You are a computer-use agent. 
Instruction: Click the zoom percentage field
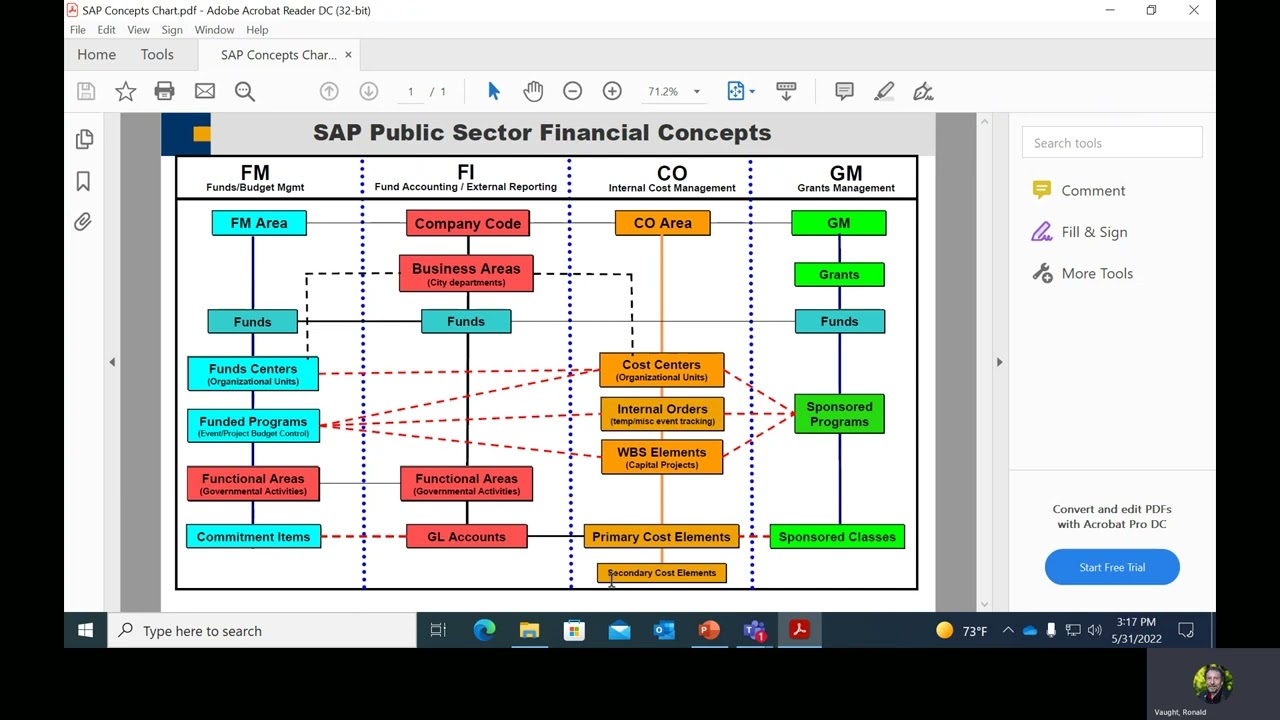(x=663, y=91)
